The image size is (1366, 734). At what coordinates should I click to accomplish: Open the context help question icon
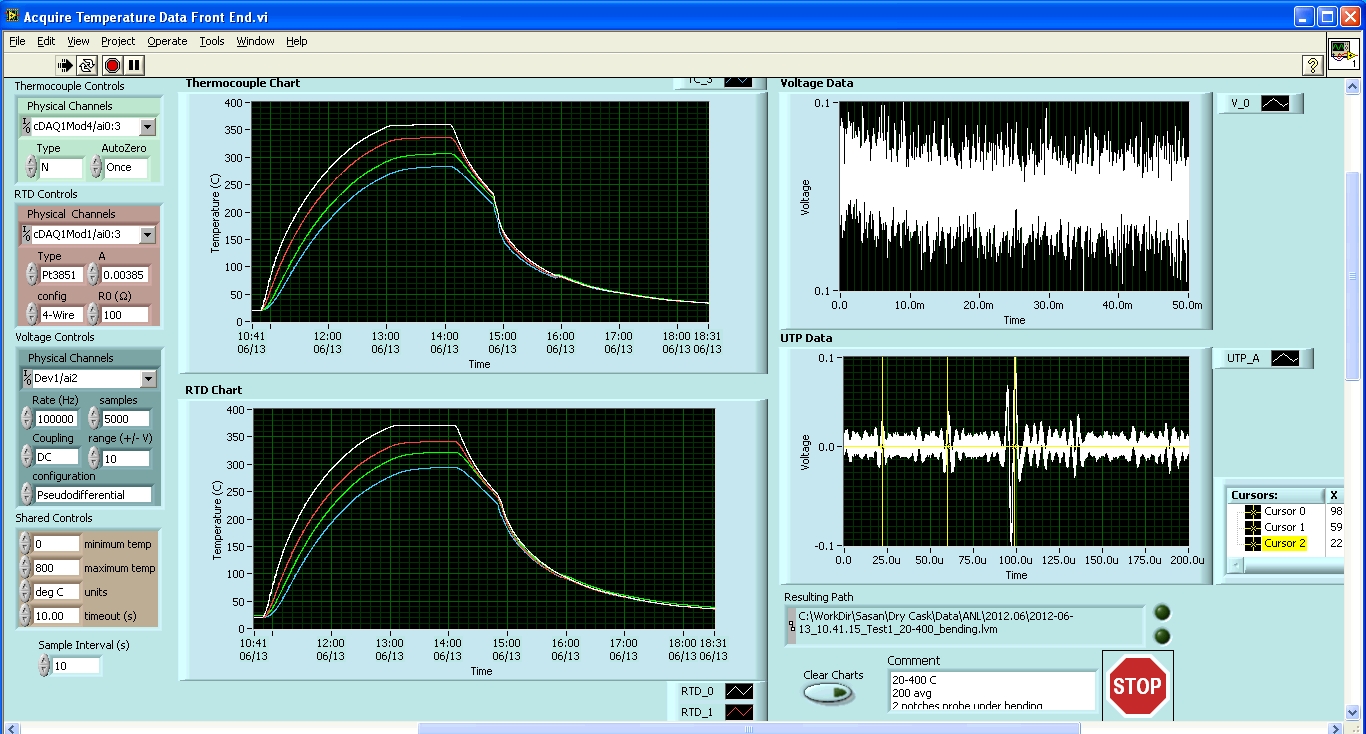point(1313,65)
